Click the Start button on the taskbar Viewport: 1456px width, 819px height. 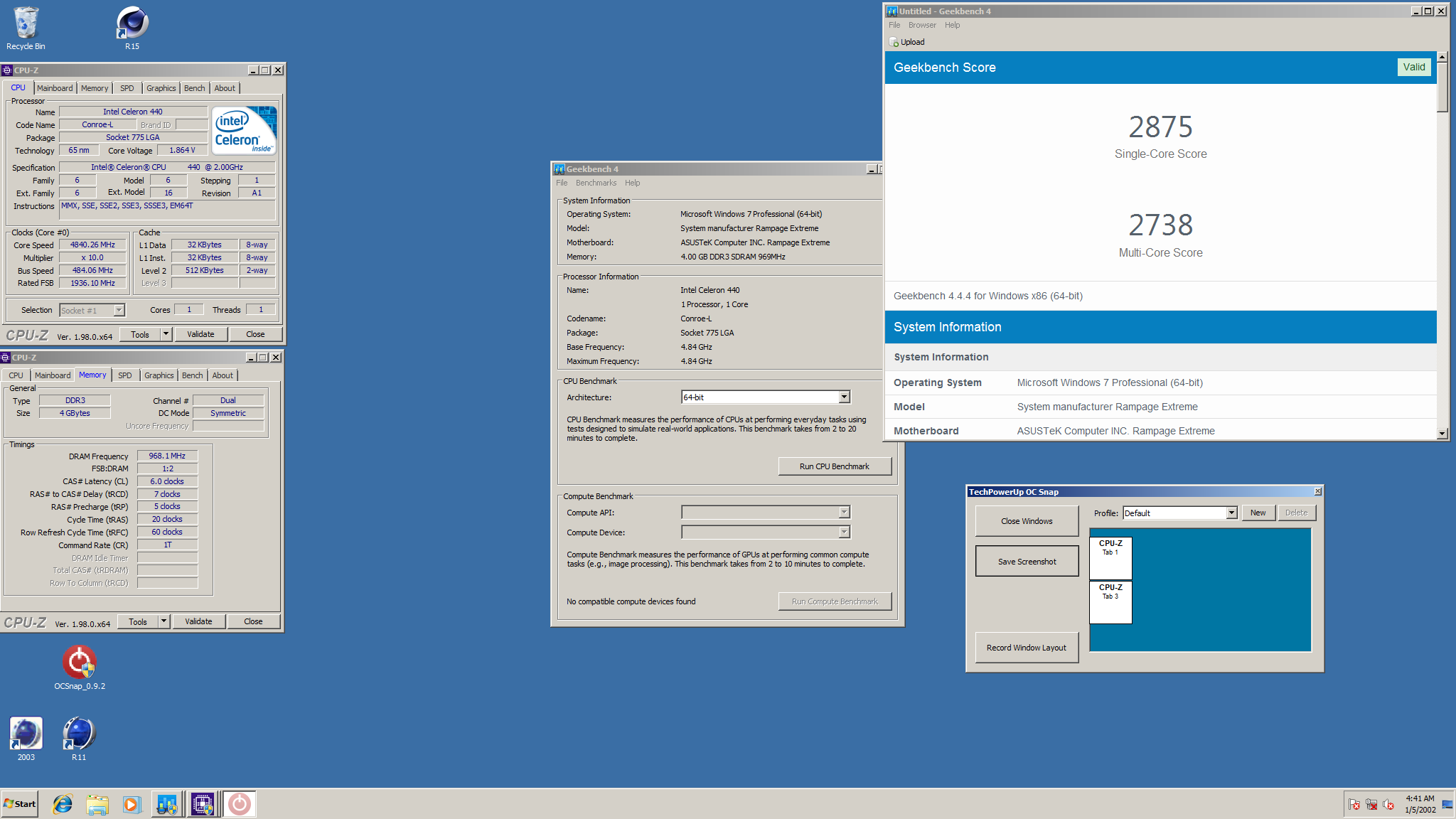click(20, 804)
